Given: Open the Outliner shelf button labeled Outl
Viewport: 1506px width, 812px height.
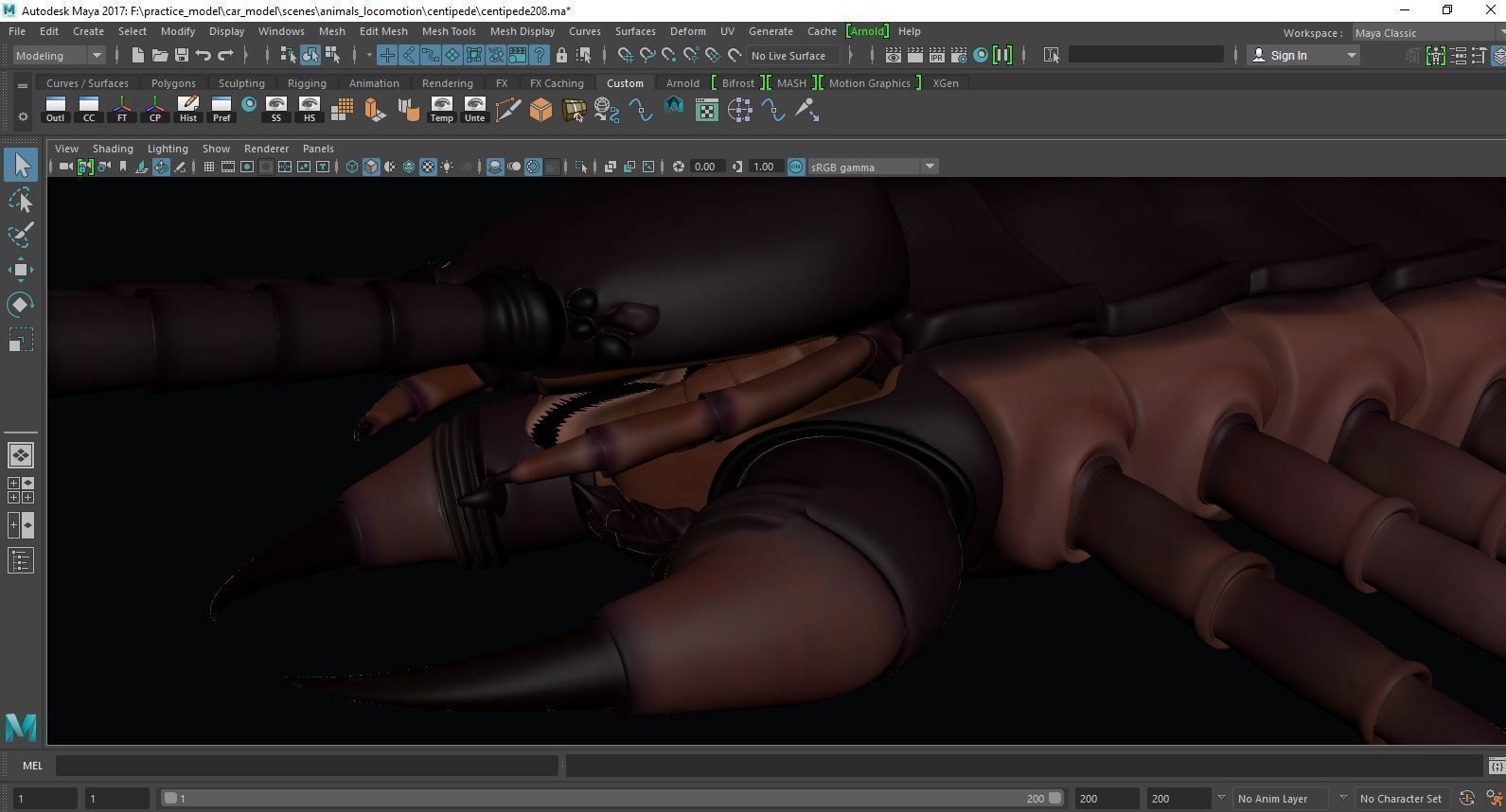Looking at the screenshot, I should tap(55, 110).
